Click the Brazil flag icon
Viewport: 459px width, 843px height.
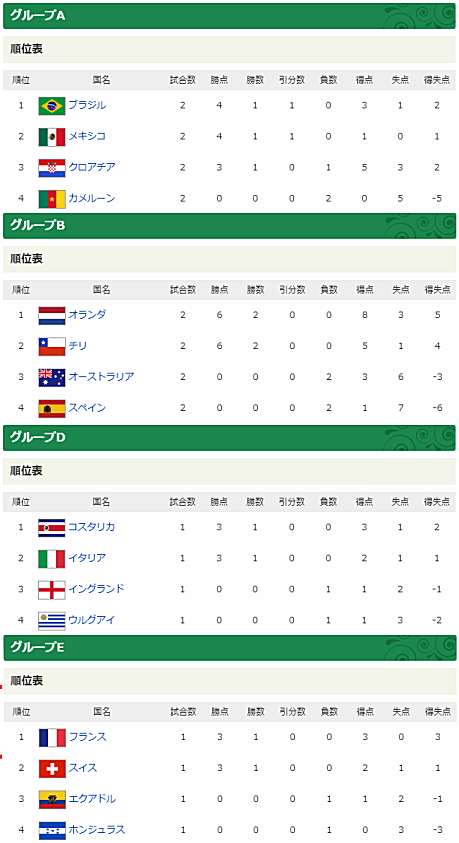(52, 106)
